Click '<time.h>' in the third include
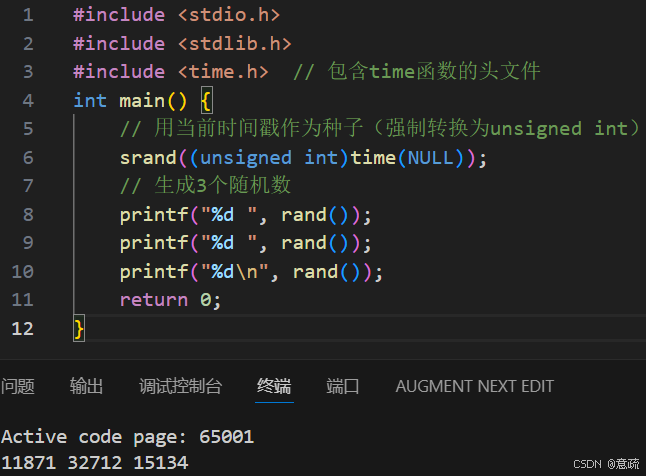The width and height of the screenshot is (646, 476). pos(223,72)
